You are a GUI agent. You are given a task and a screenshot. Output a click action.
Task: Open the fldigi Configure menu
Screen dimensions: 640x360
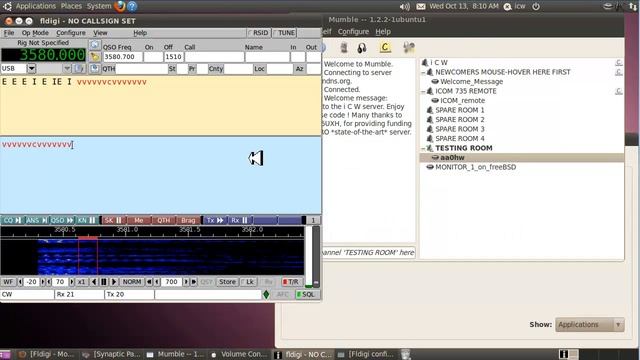tap(71, 33)
